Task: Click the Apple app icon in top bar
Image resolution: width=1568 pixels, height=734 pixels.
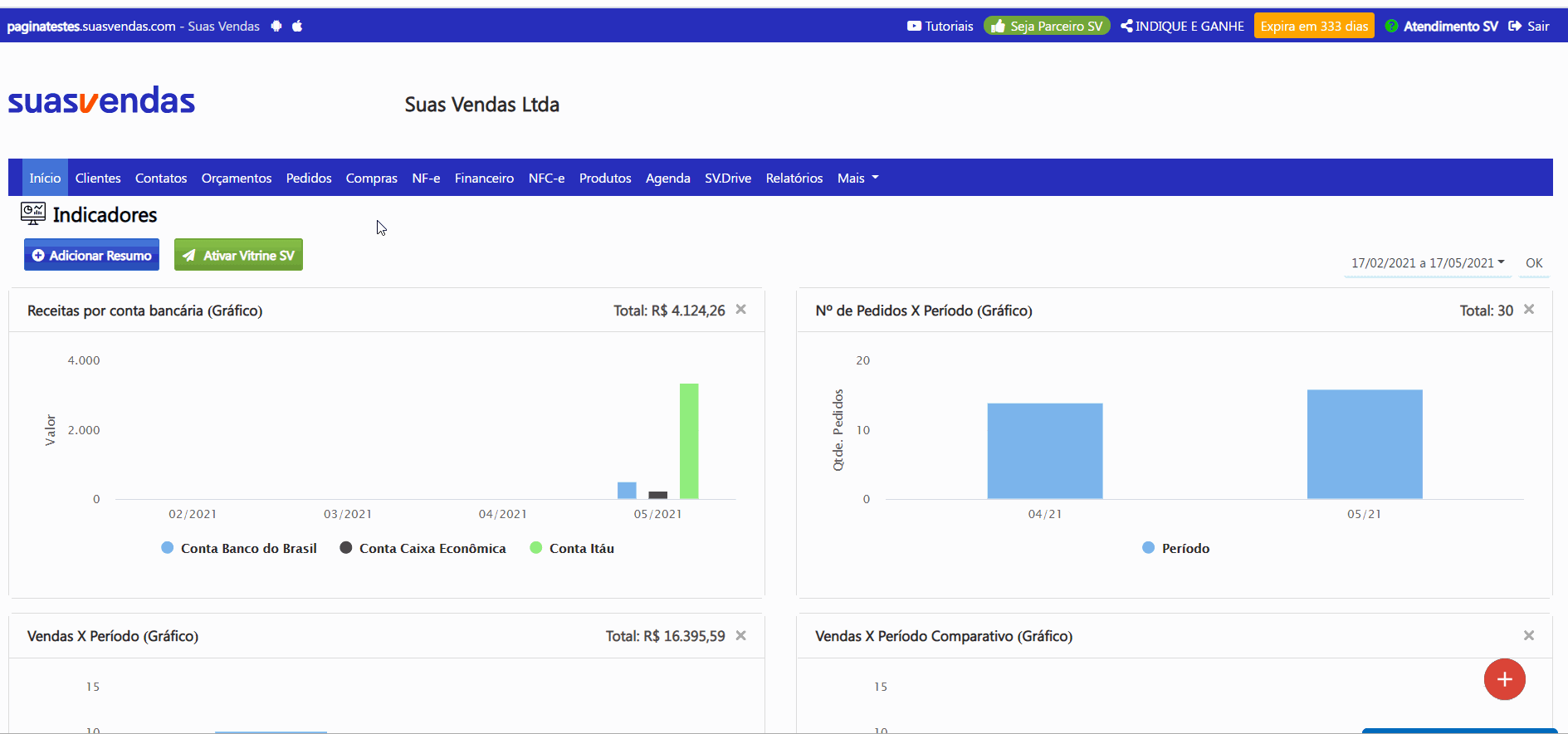Action: coord(297,26)
